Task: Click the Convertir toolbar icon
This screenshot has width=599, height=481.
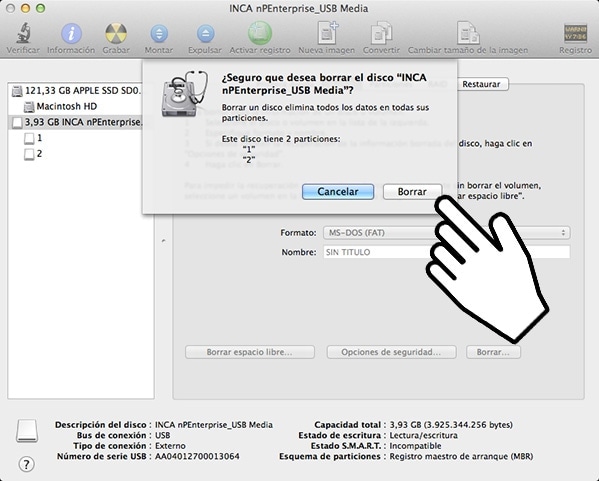Action: click(381, 33)
